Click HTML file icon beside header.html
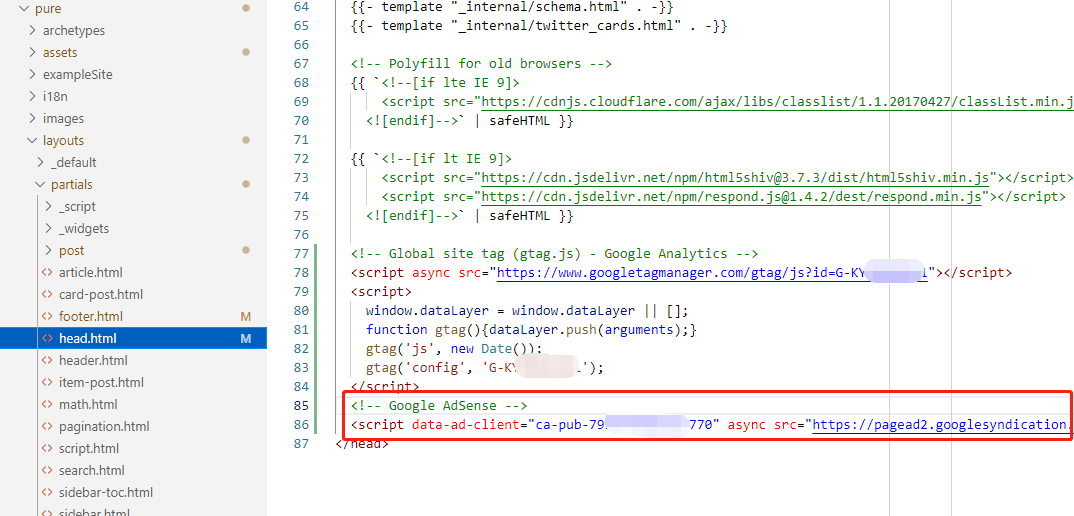This screenshot has height=516, width=1074. [x=47, y=360]
